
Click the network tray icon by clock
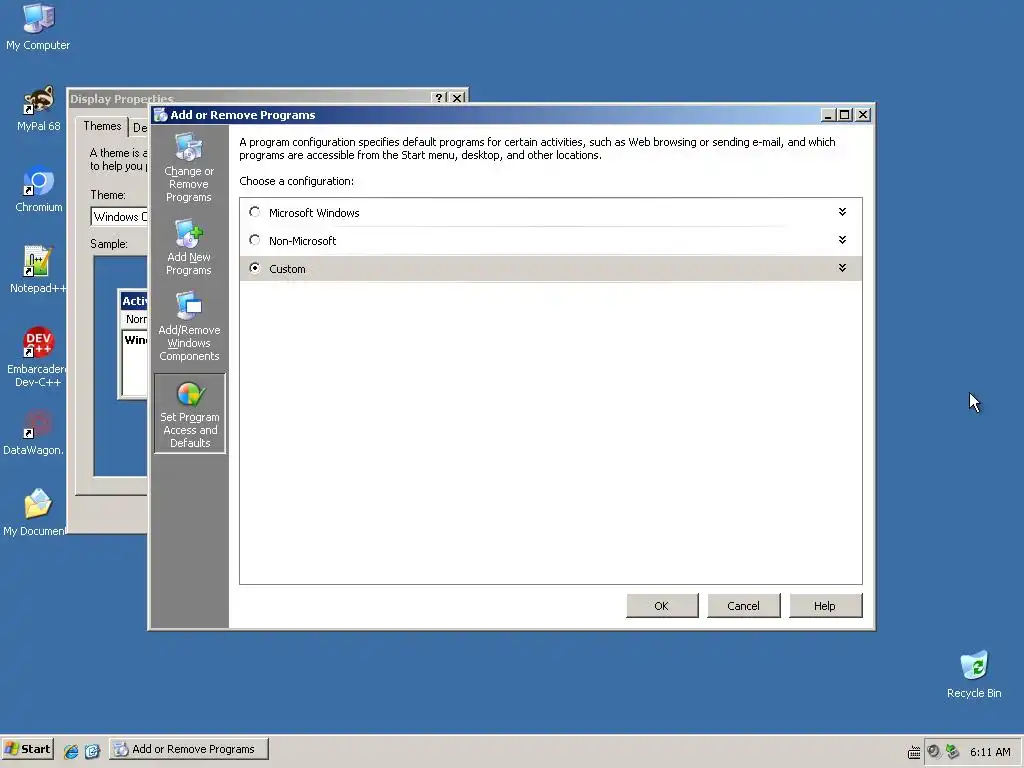point(953,752)
